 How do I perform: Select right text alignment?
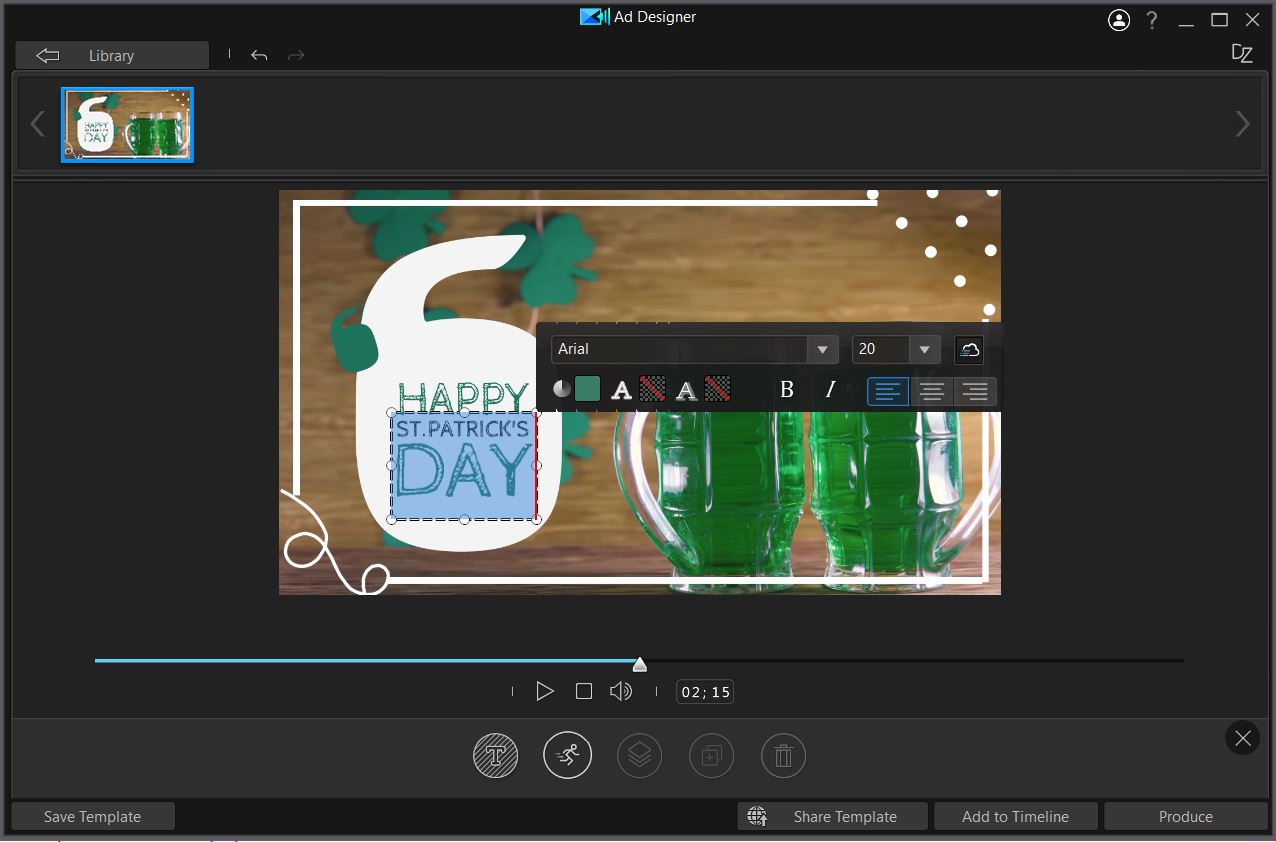point(975,391)
